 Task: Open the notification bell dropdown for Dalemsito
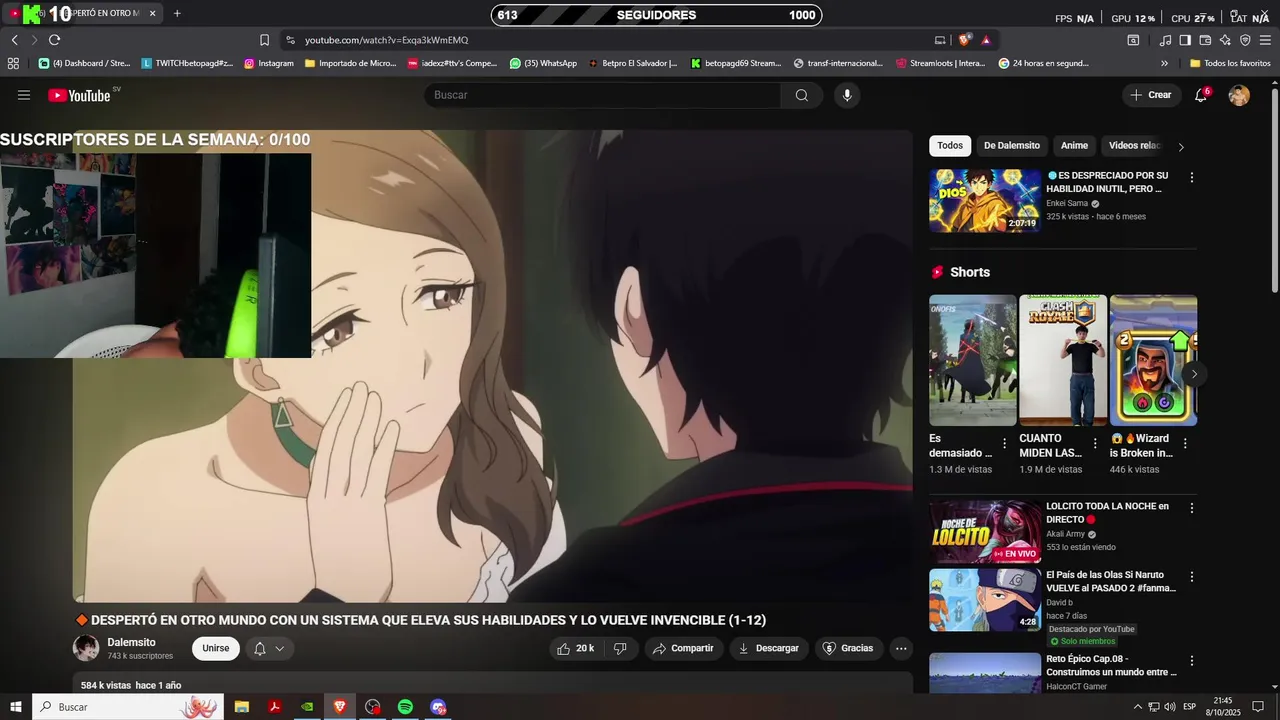coord(269,649)
